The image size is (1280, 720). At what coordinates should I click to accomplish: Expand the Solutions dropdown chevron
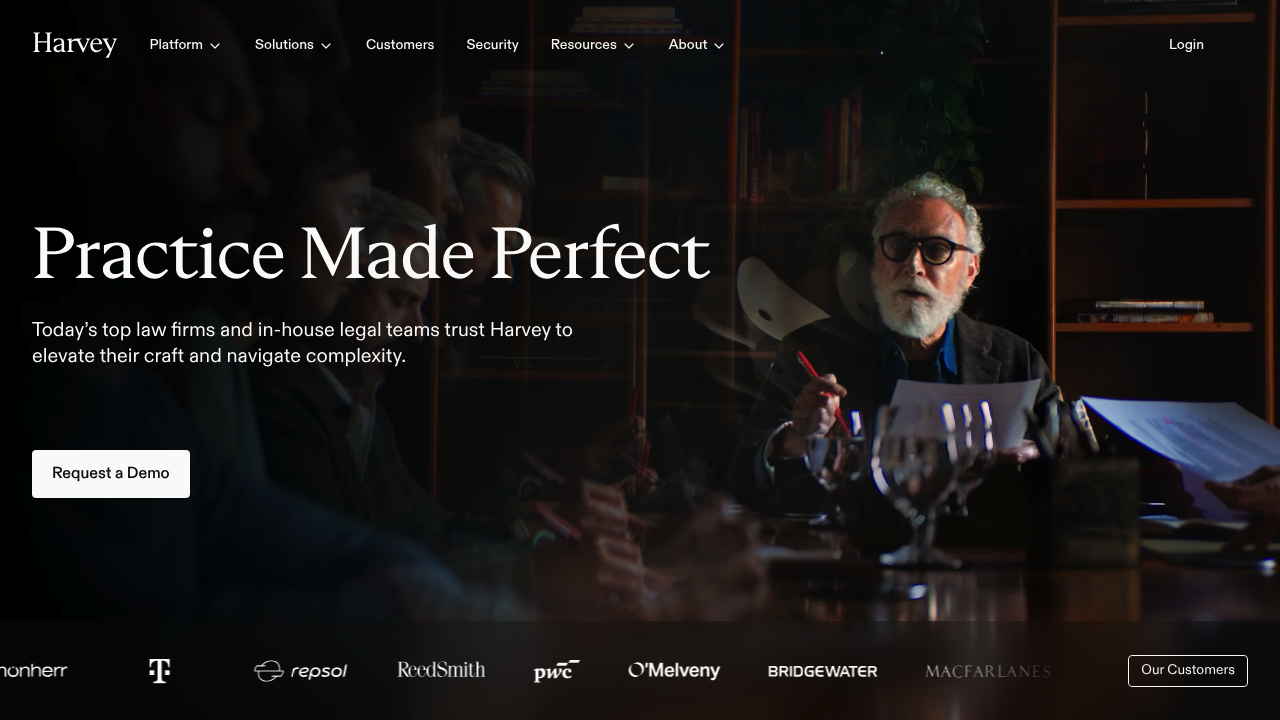(326, 46)
